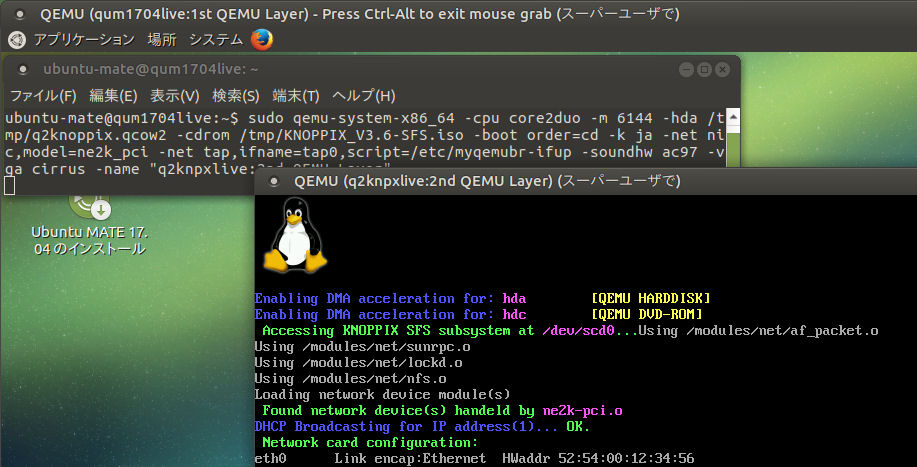Click the Using /modules/net/sunrpc.o line
This screenshot has width=917, height=467.
pyautogui.click(x=362, y=347)
